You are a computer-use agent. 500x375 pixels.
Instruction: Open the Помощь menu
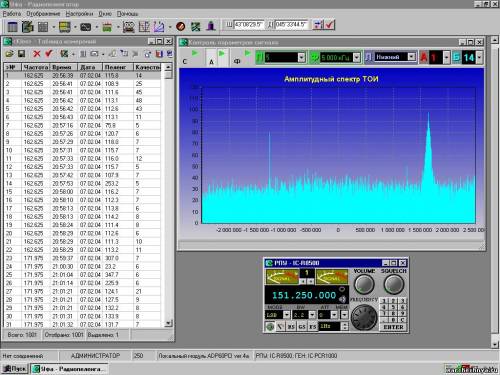pyautogui.click(x=127, y=14)
